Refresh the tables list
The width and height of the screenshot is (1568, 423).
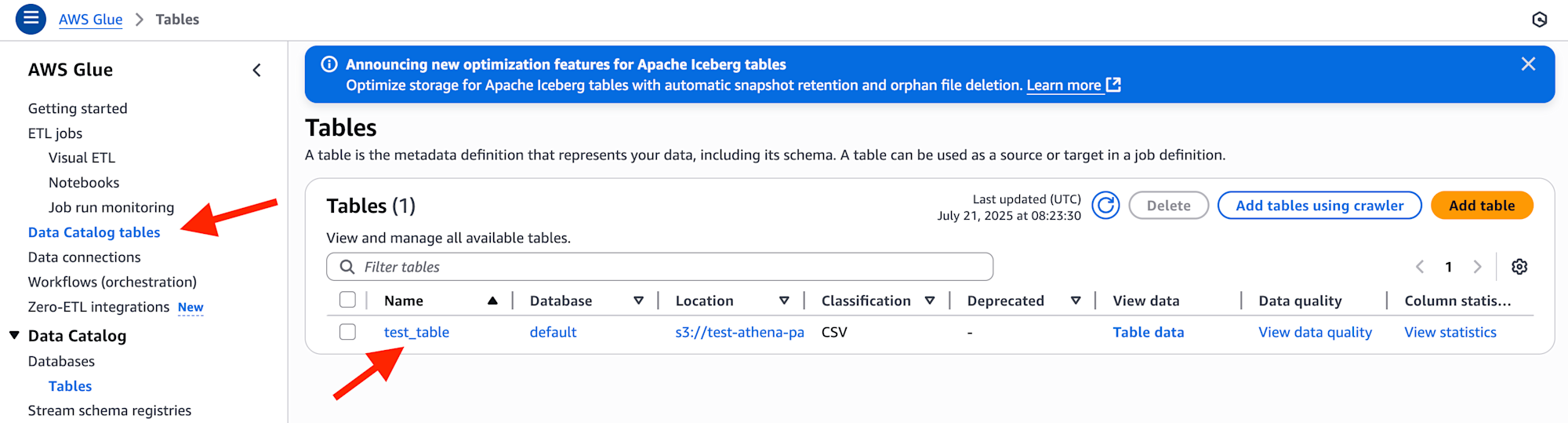[x=1105, y=206]
